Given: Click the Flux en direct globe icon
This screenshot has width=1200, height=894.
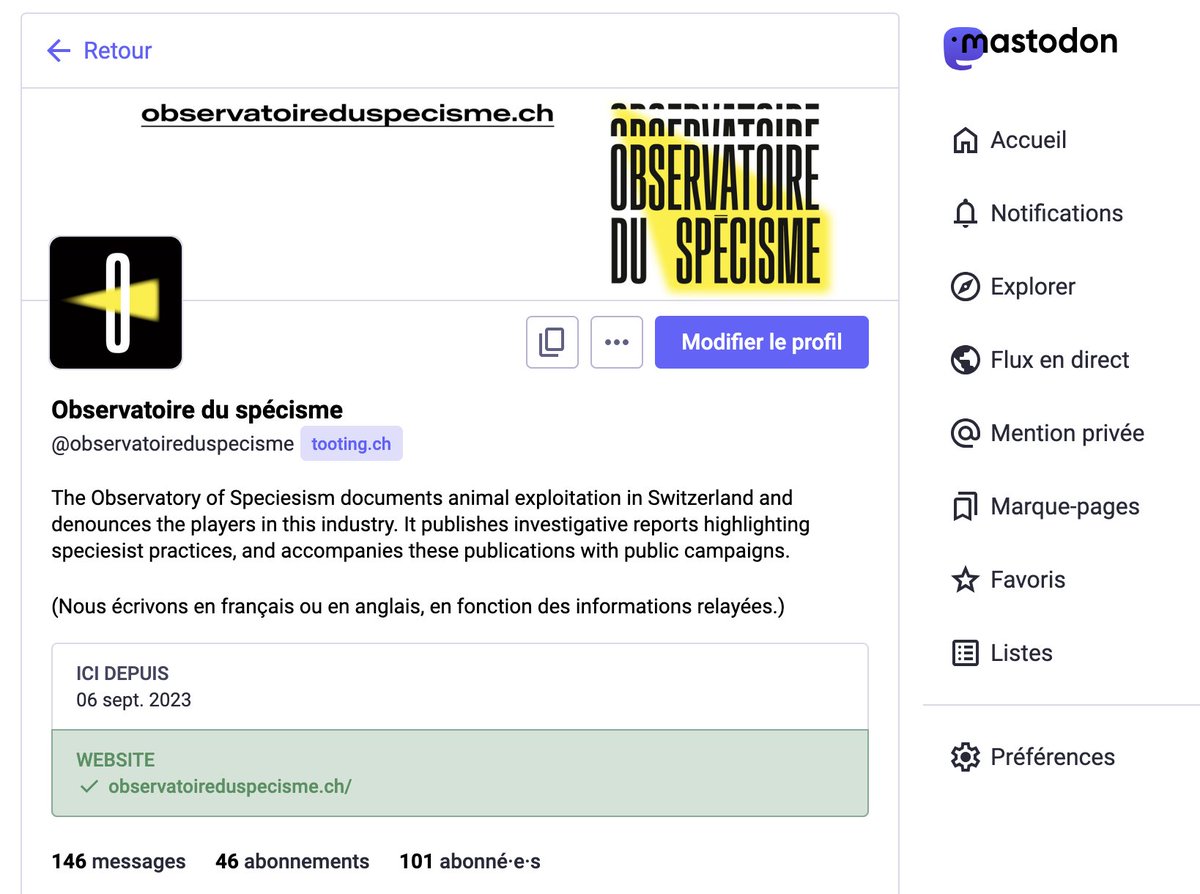Looking at the screenshot, I should tap(965, 360).
